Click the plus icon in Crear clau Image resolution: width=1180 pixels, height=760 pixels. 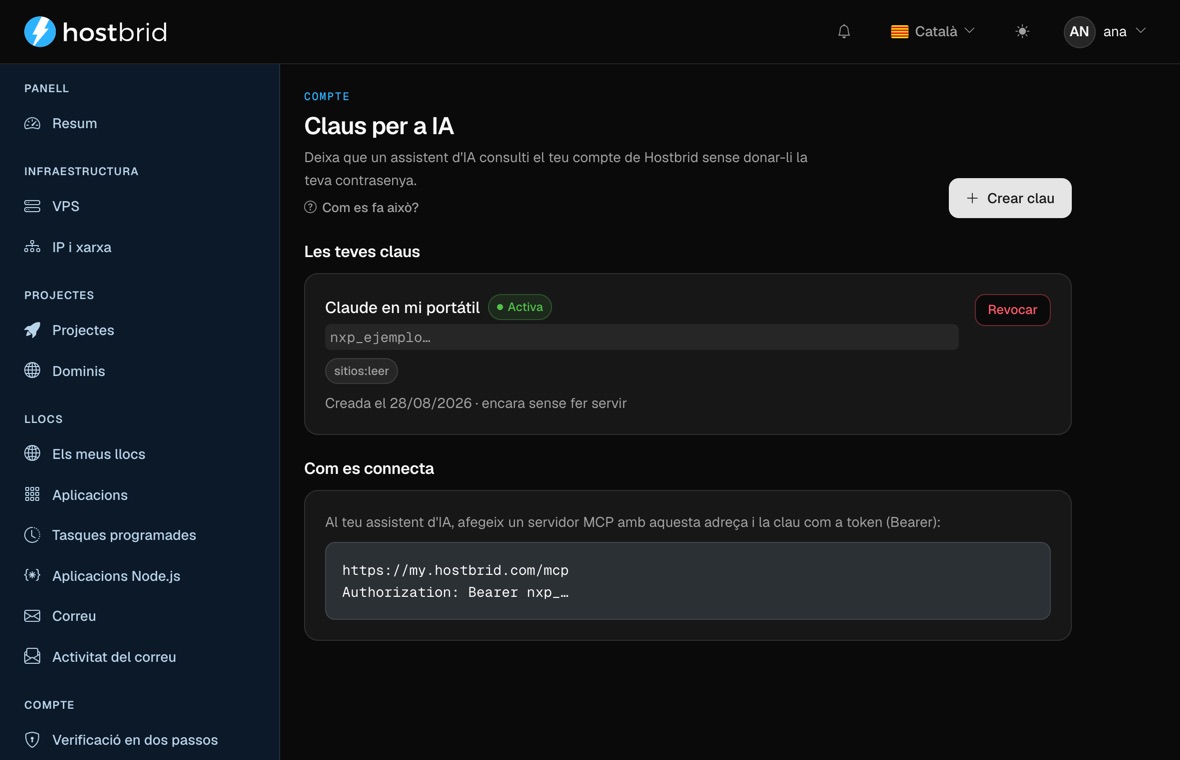coord(972,198)
